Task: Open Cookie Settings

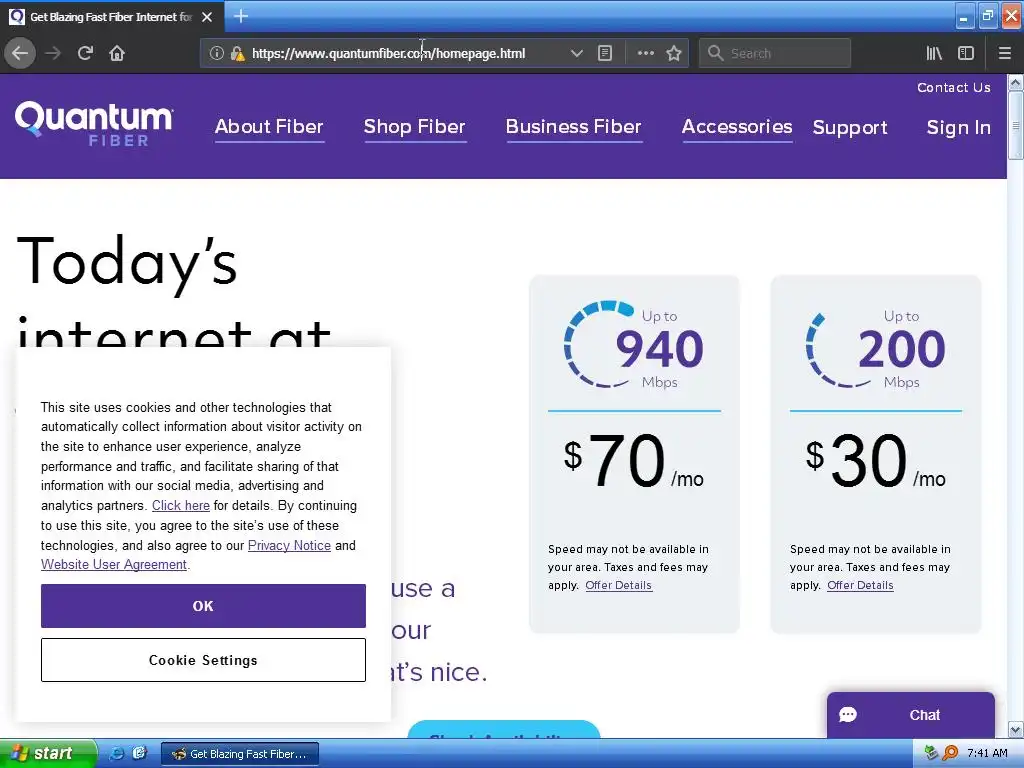Action: [x=203, y=660]
